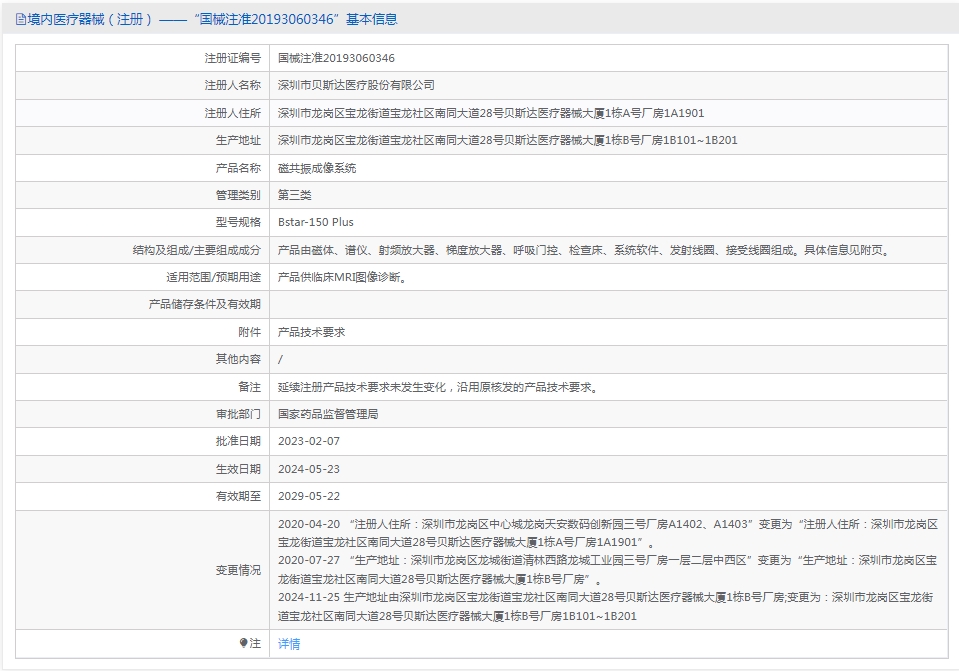Image resolution: width=959 pixels, height=671 pixels.
Task: Select registration number 国械注准20193060346 in the table
Action: coord(336,58)
